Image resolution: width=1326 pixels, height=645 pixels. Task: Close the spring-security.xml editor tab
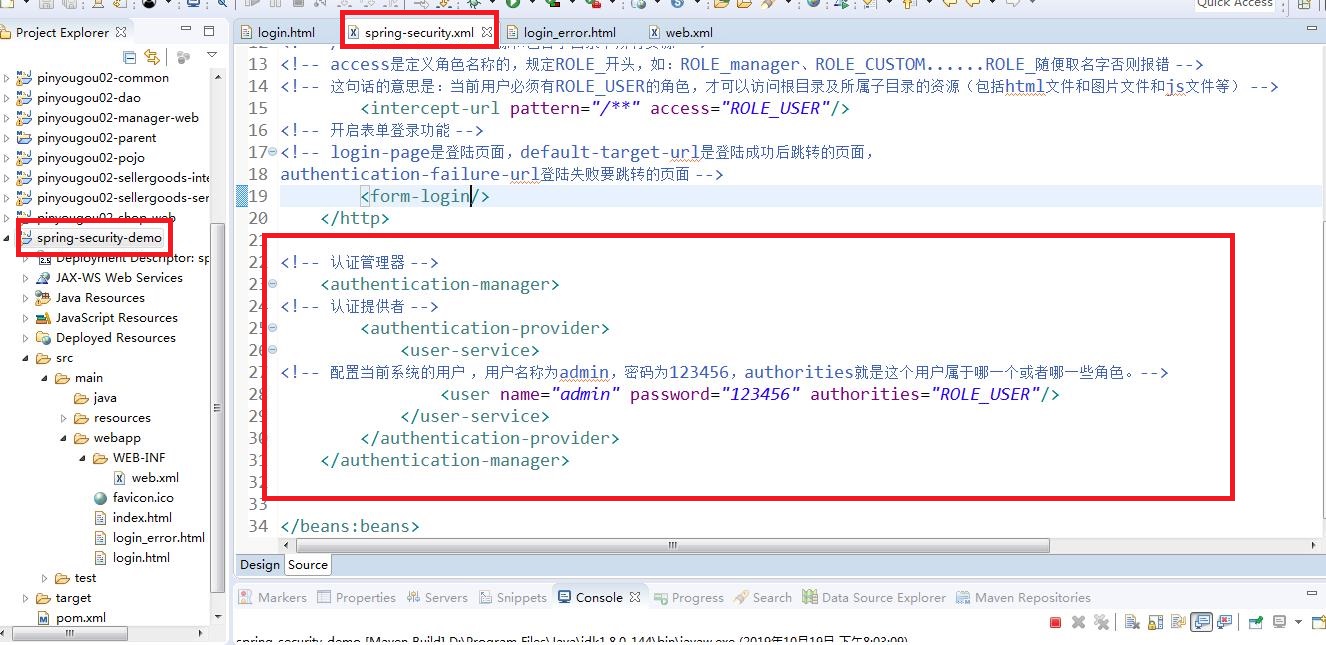pyautogui.click(x=487, y=32)
